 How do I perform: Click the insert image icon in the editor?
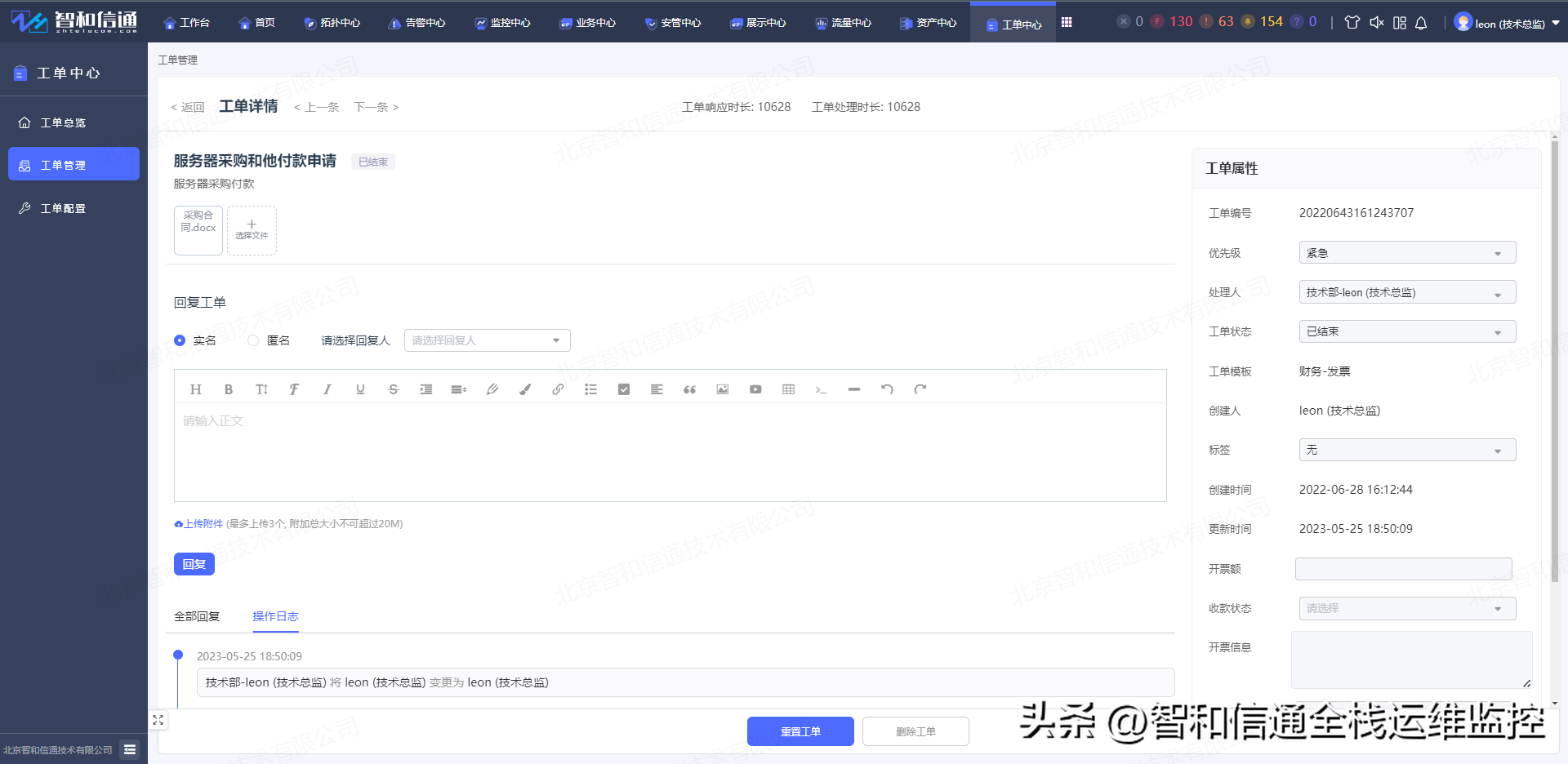tap(723, 389)
